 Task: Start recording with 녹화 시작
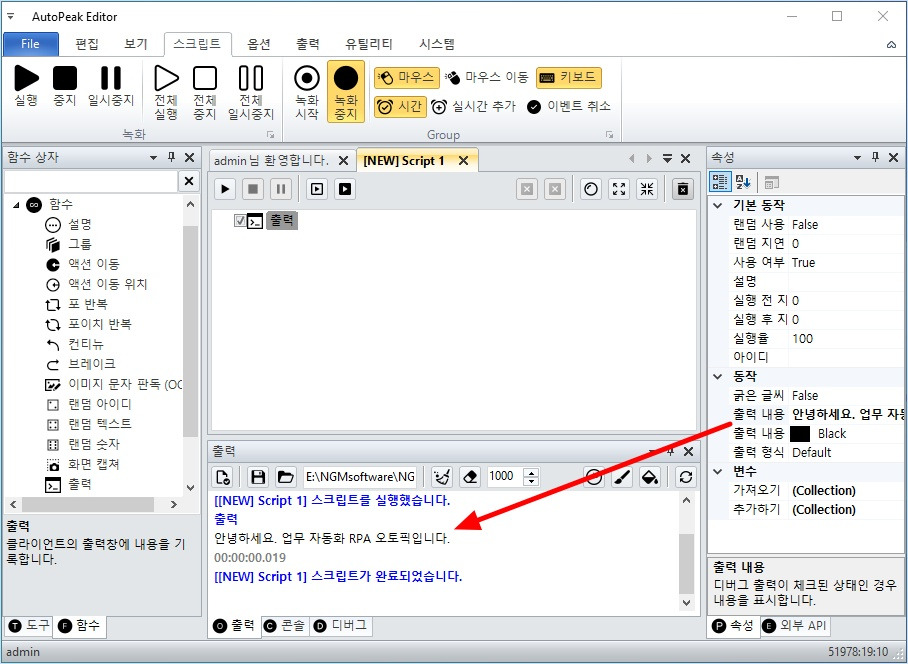click(307, 91)
